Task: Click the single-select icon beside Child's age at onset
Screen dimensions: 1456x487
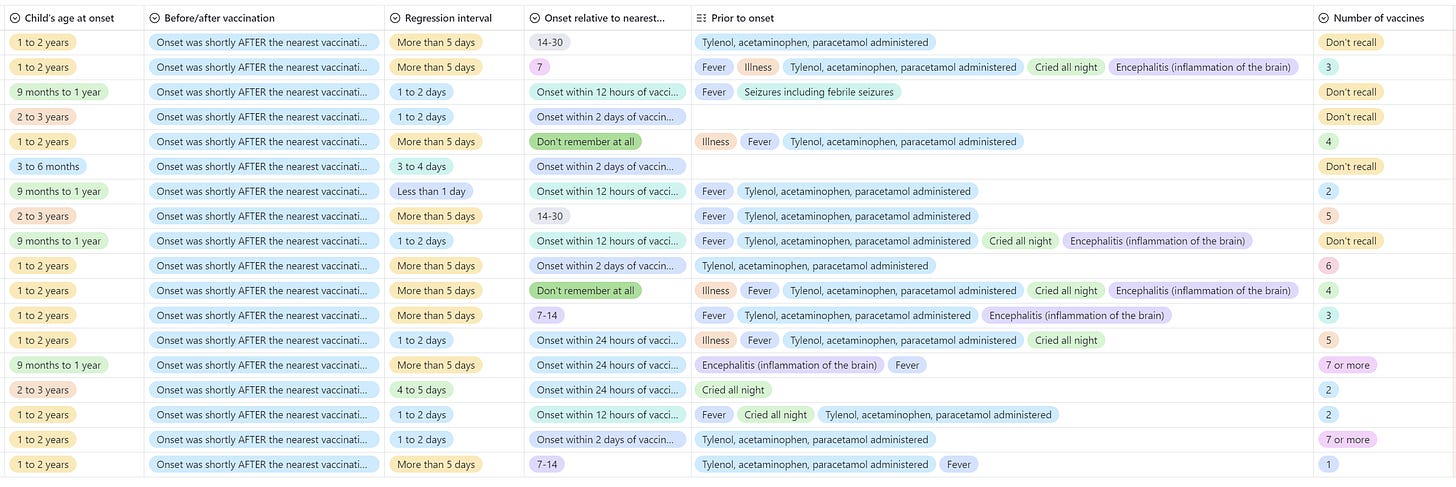Action: 15,18
